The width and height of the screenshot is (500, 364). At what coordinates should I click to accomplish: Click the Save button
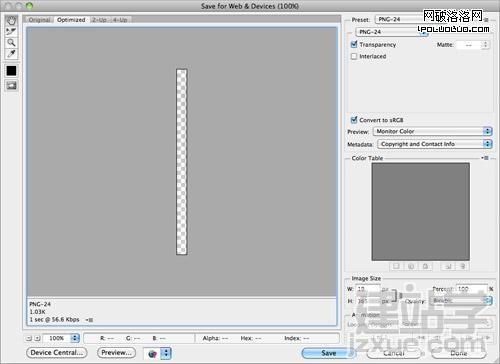(329, 353)
